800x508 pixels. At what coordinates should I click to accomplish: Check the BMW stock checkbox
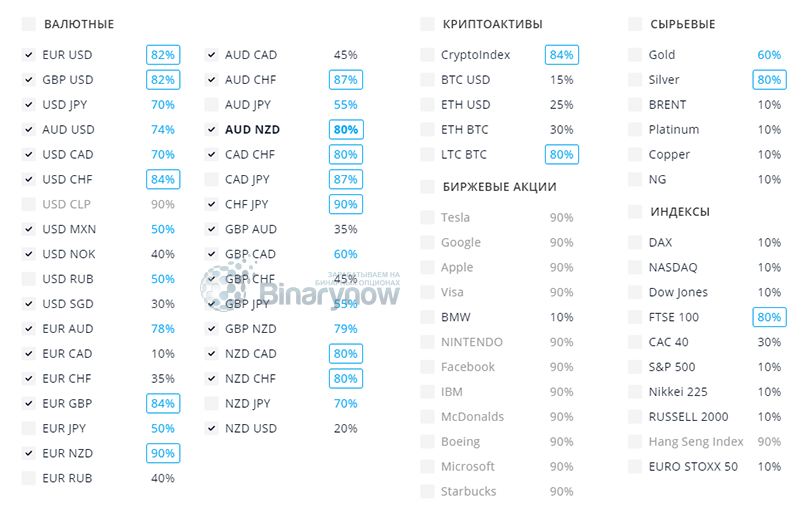point(427,317)
